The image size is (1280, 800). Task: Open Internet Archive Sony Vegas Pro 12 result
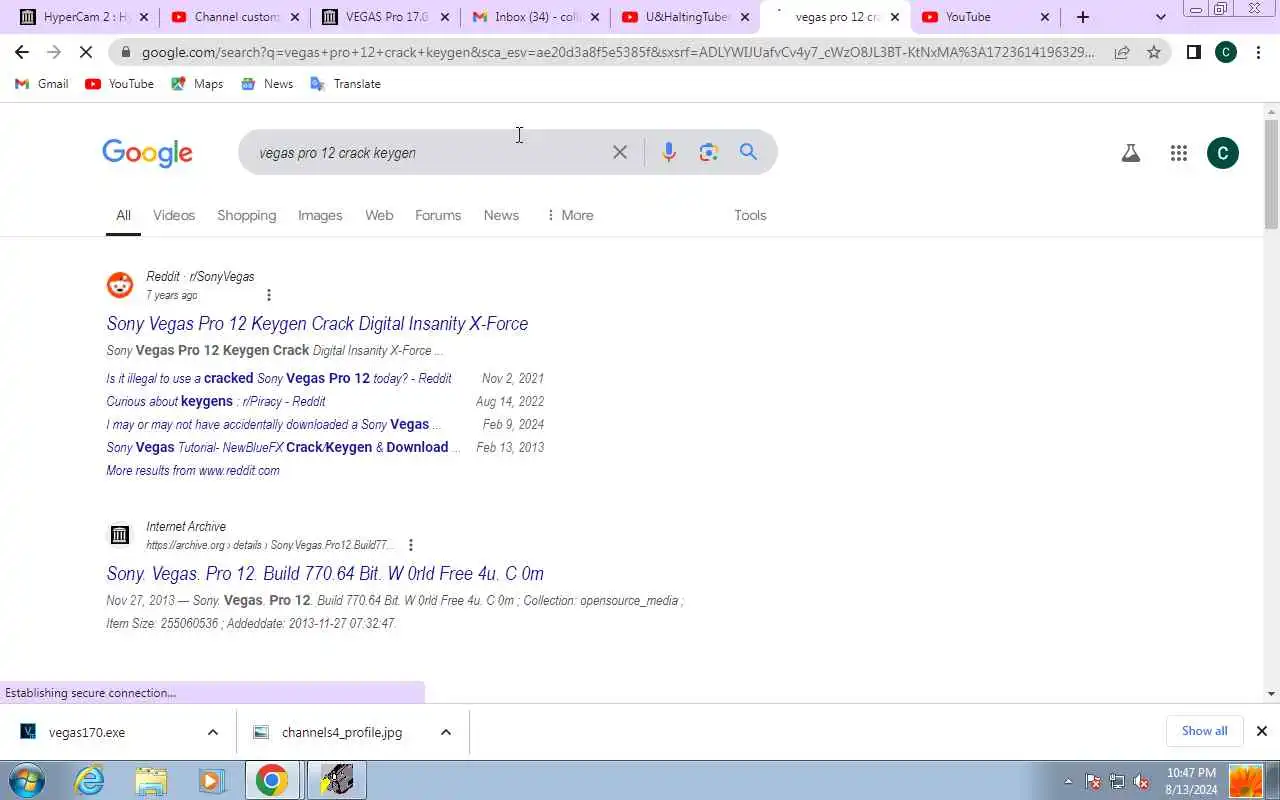325,573
